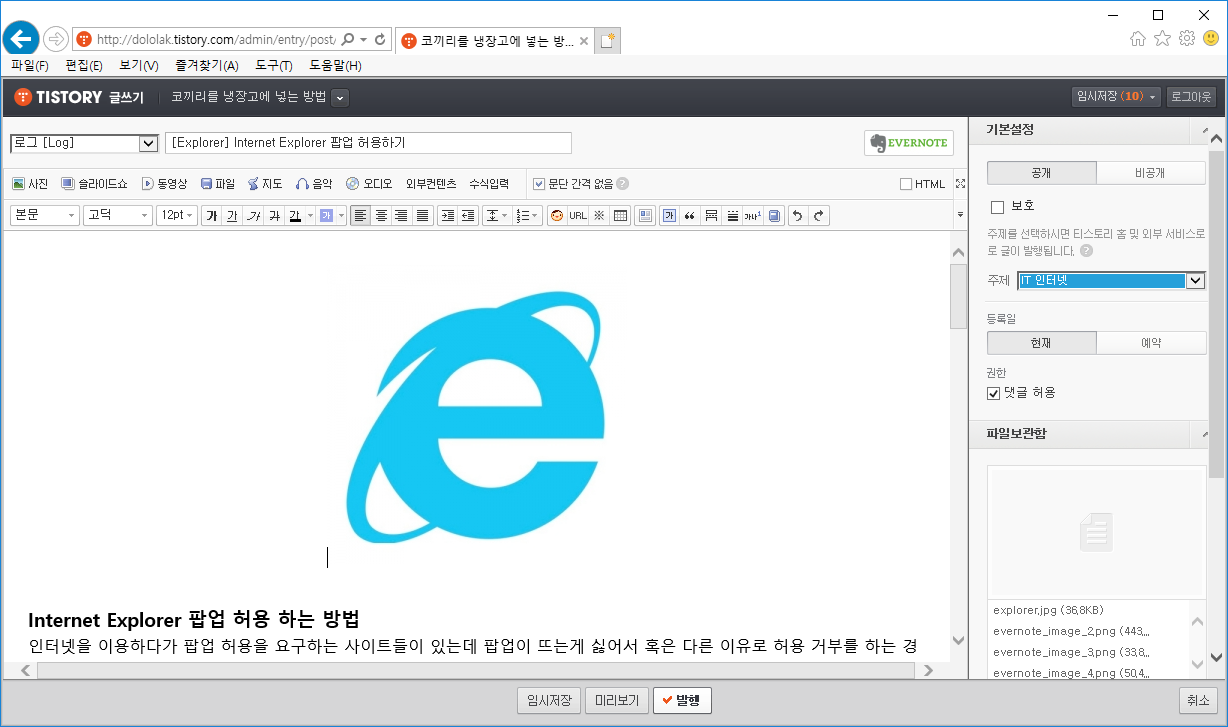This screenshot has height=727, width=1228.
Task: Open the 고딕 font dropdown
Action: [118, 215]
